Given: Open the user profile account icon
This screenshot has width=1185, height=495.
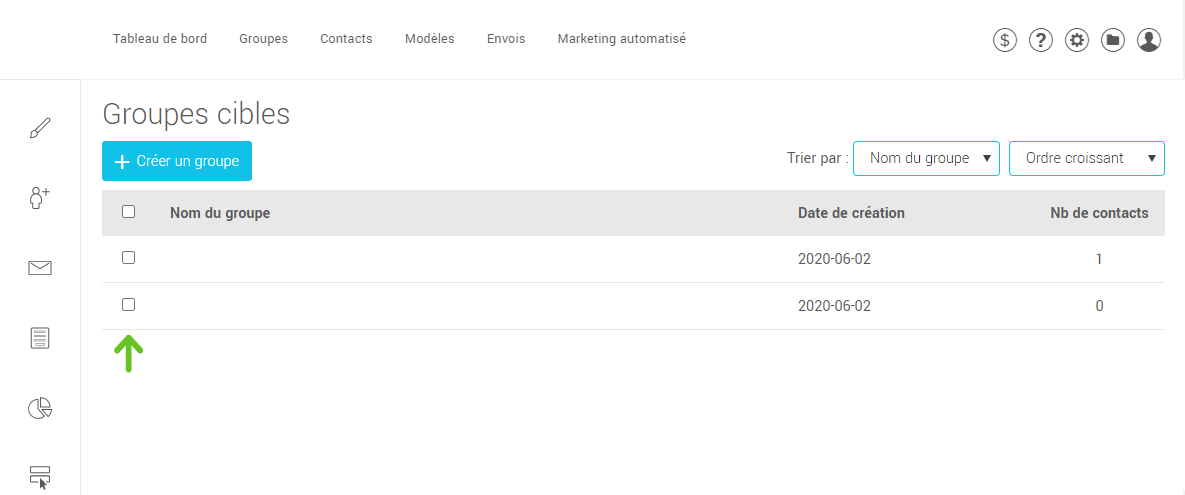Looking at the screenshot, I should 1149,40.
